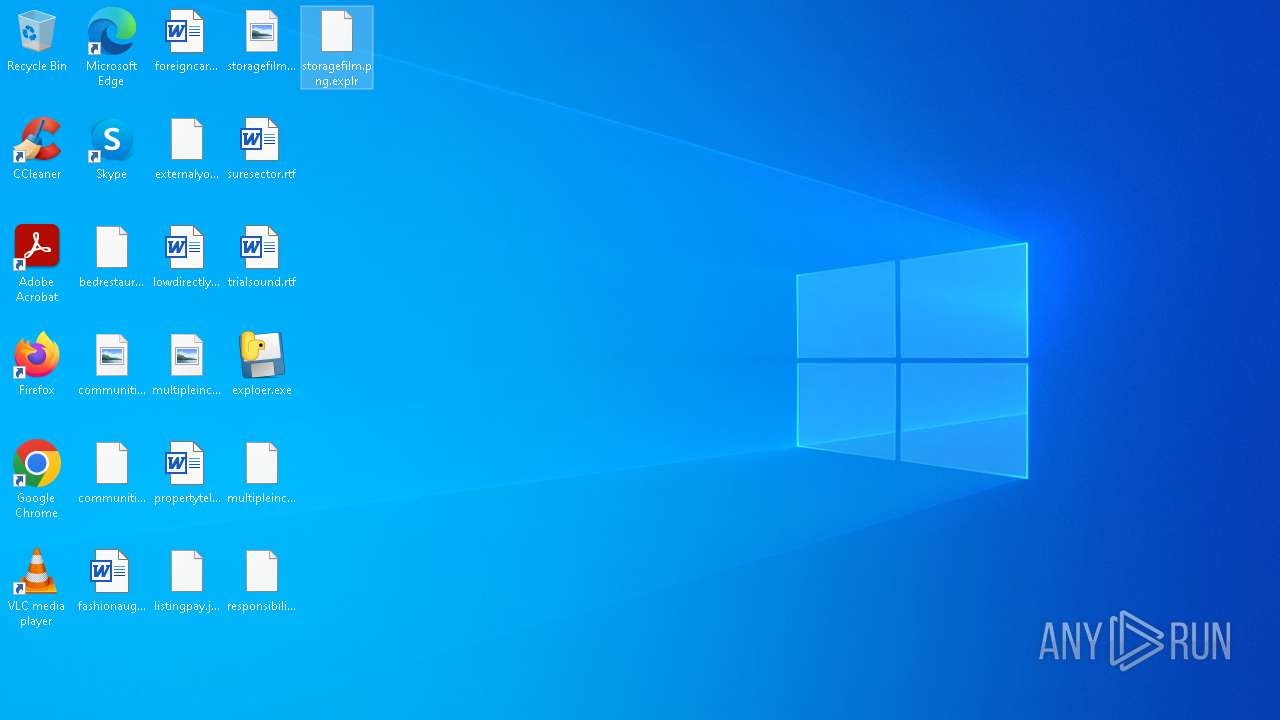Select the listingpay.j blank file icon
The height and width of the screenshot is (720, 1280).
(186, 582)
